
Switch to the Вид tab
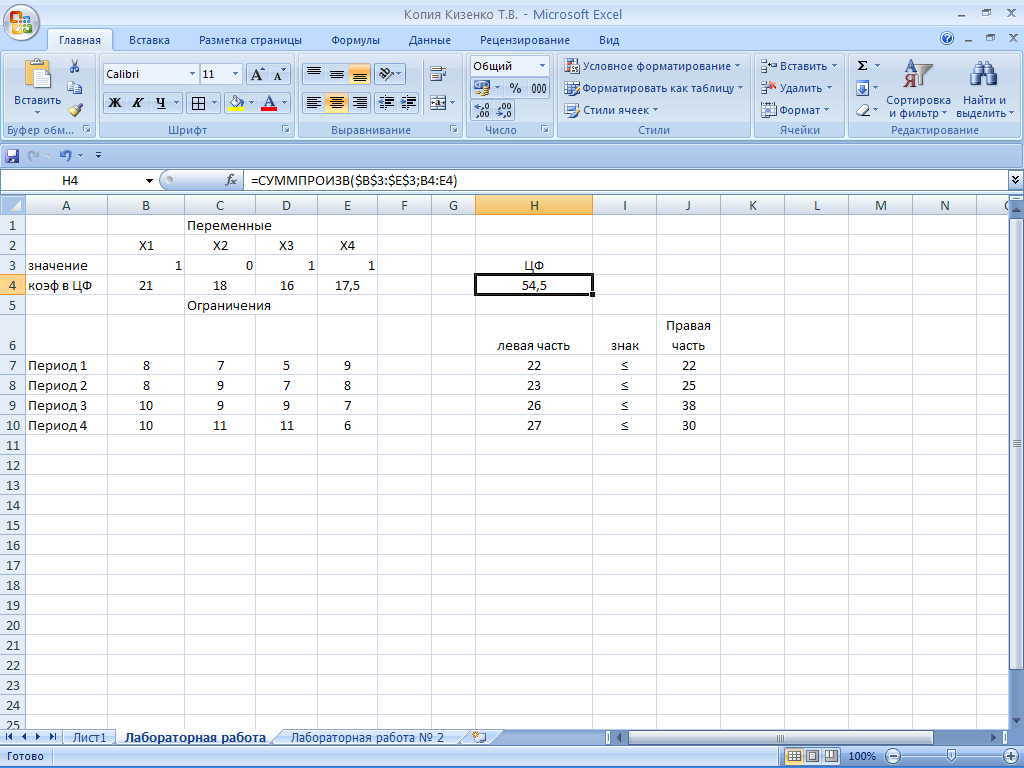[x=609, y=40]
